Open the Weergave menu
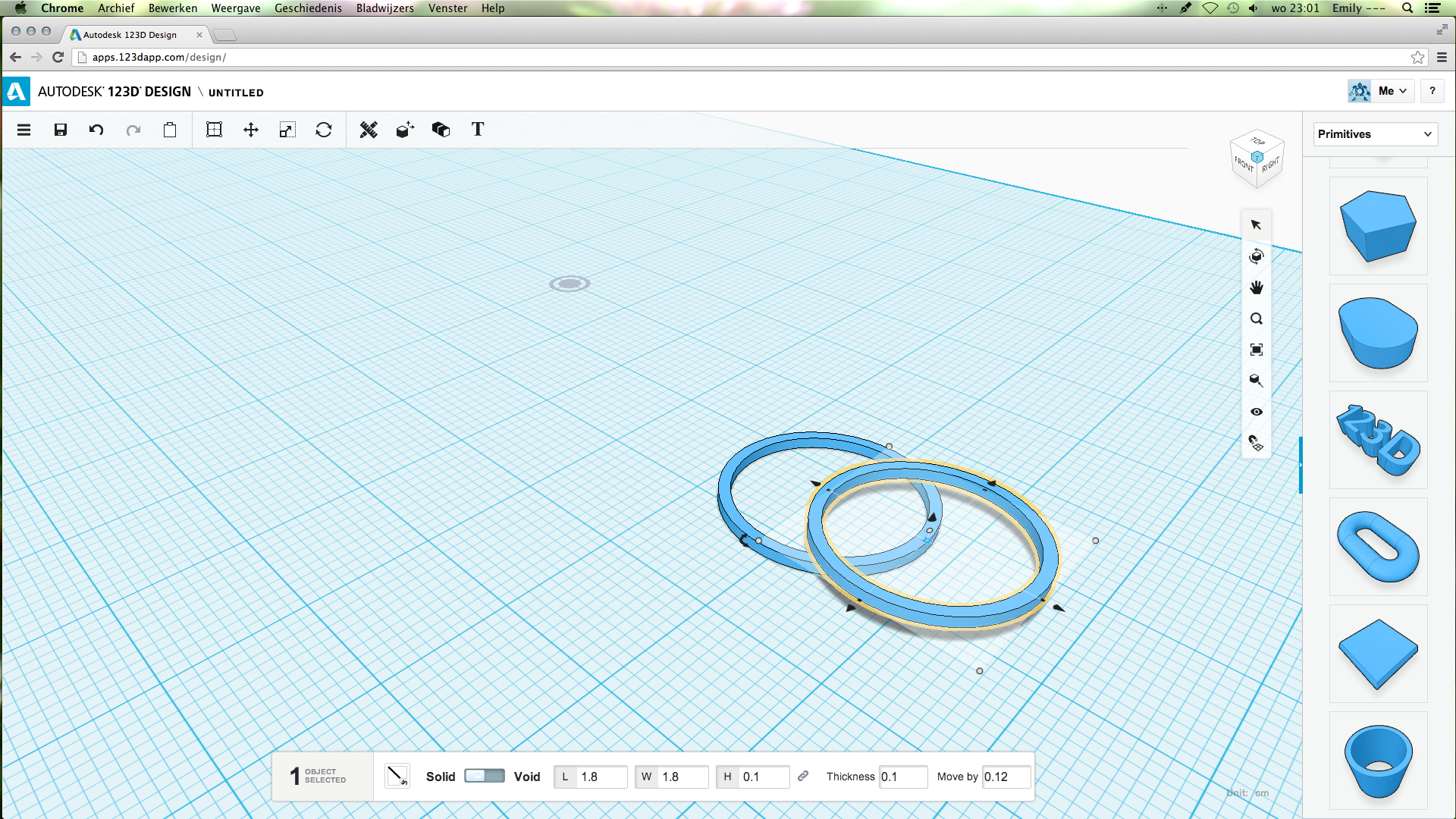This screenshot has width=1456, height=819. [236, 8]
